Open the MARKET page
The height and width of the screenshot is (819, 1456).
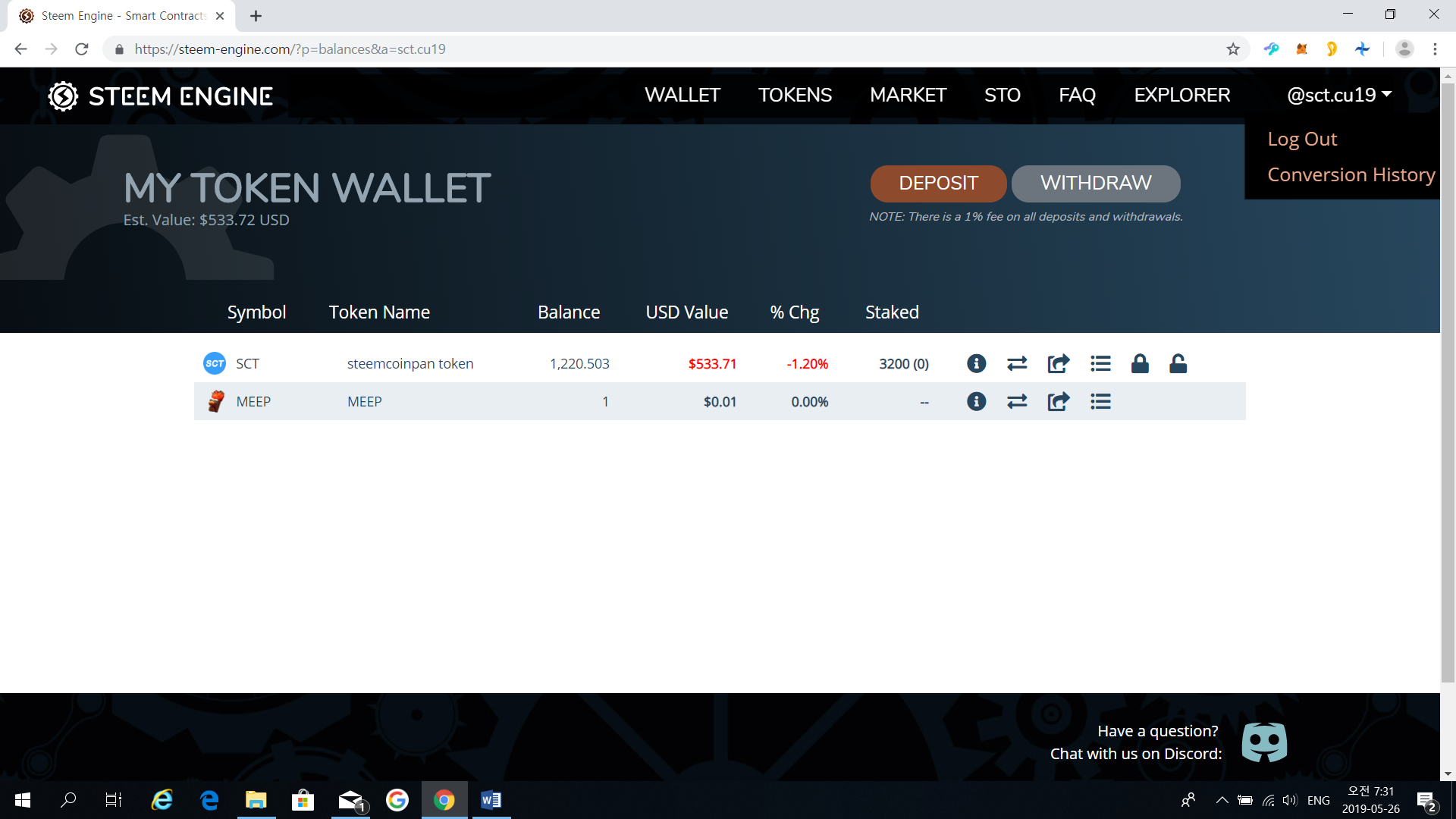[x=908, y=95]
